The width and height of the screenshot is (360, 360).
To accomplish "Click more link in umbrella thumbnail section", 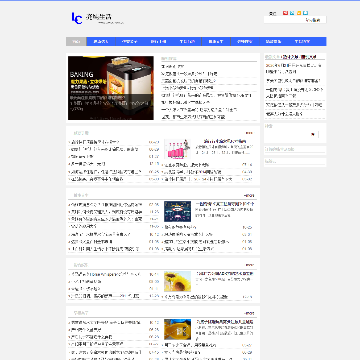I will click(x=249, y=195).
